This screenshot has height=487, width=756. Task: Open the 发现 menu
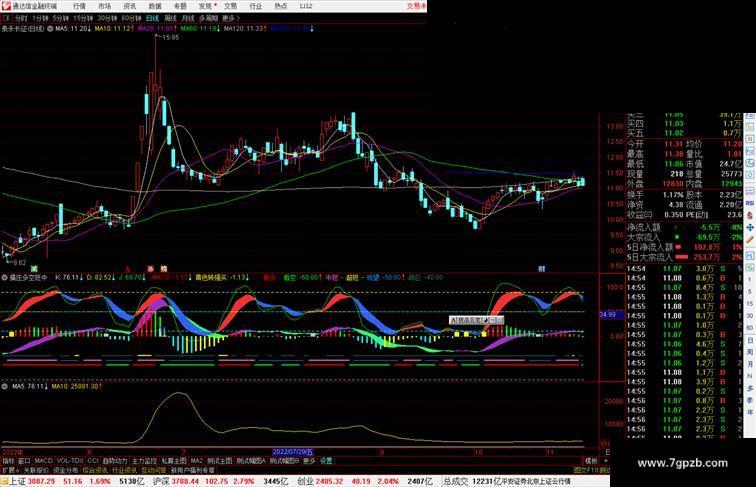[x=205, y=6]
